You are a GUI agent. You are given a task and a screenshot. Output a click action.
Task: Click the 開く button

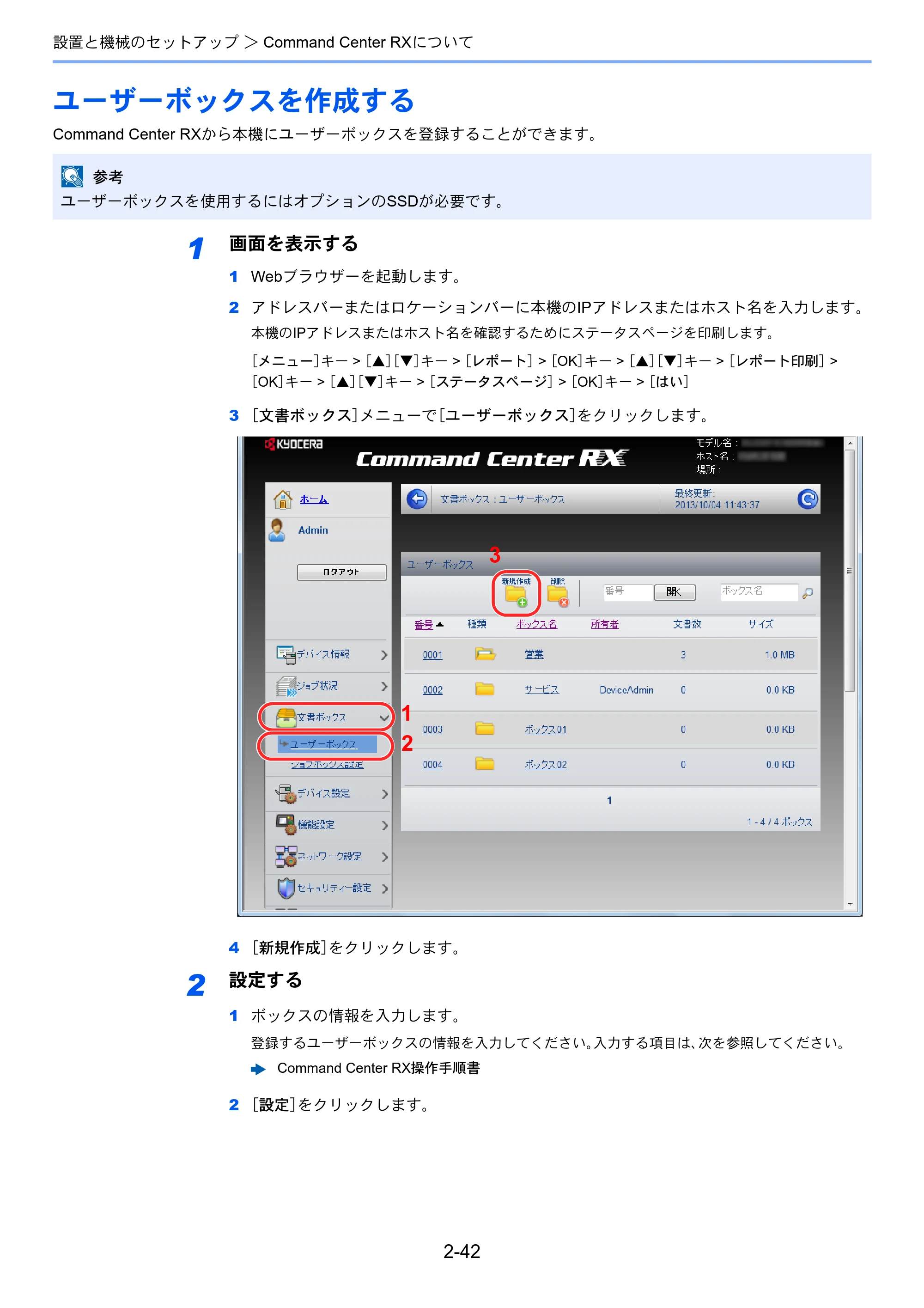point(675,592)
